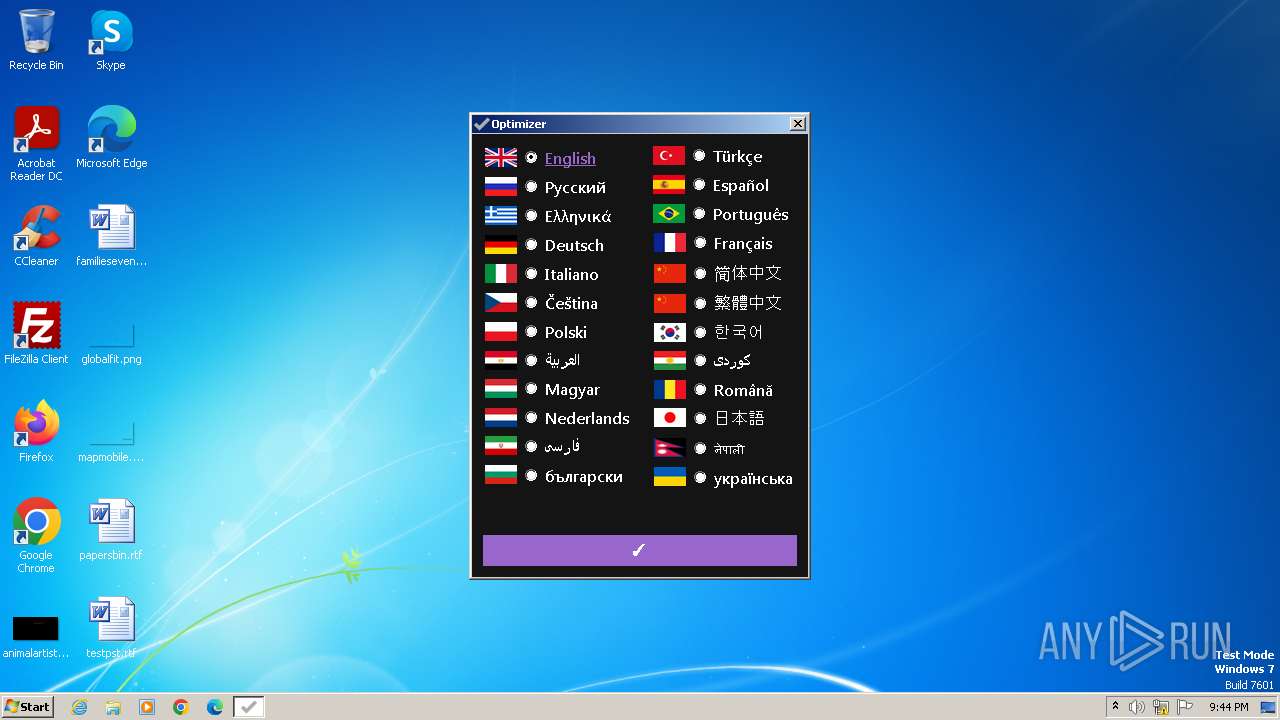Select Deutsch radio button

point(531,245)
